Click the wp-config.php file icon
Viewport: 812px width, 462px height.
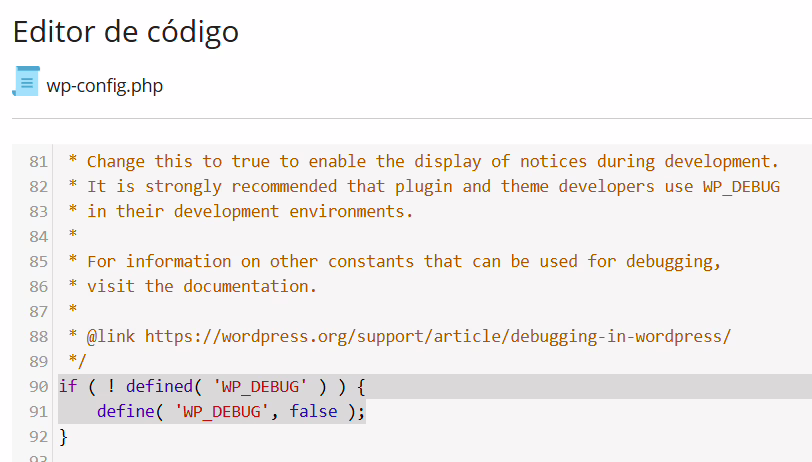pyautogui.click(x=26, y=81)
